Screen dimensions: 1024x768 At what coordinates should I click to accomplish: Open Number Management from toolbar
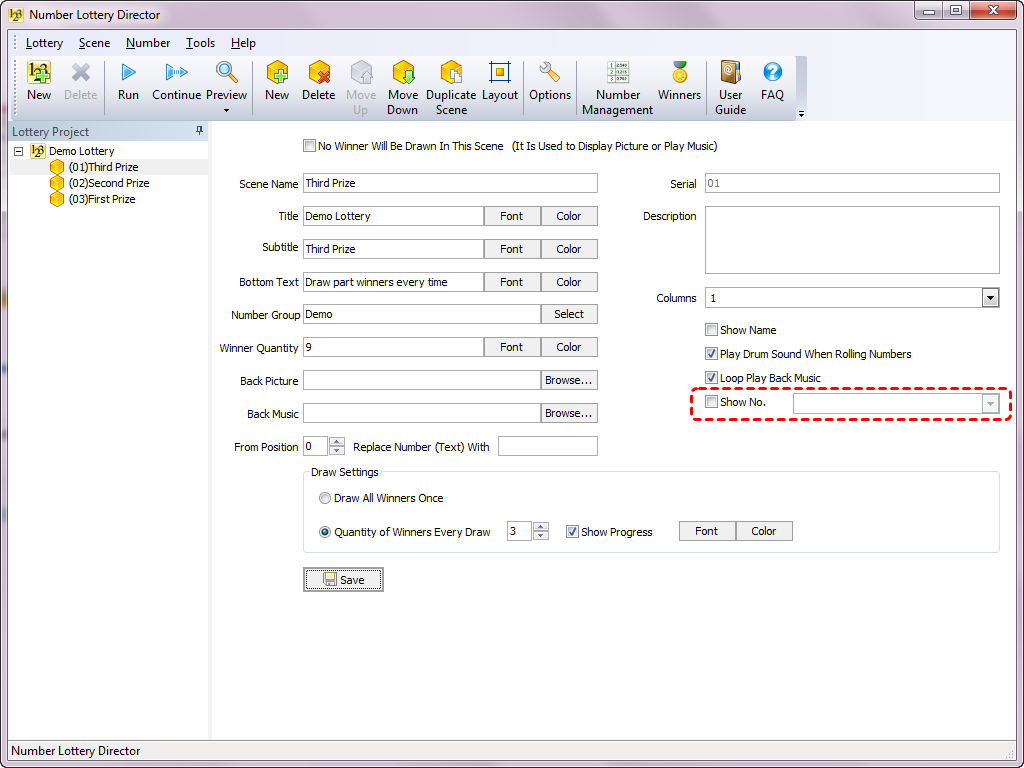coord(617,73)
